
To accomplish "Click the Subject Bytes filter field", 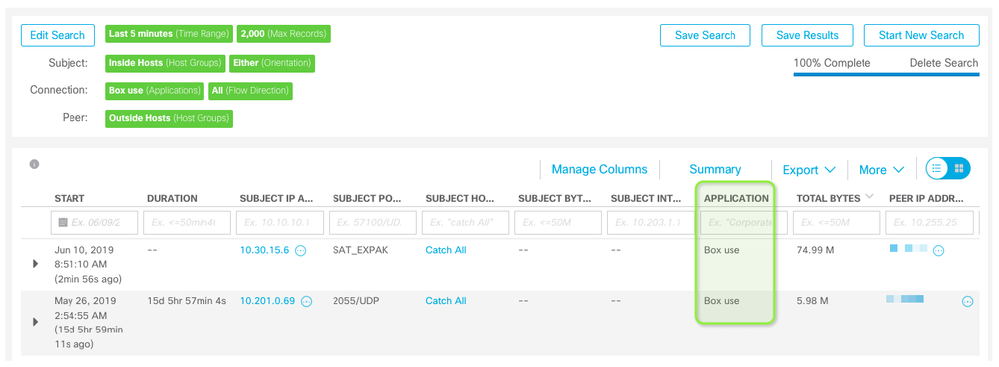I will click(558, 223).
